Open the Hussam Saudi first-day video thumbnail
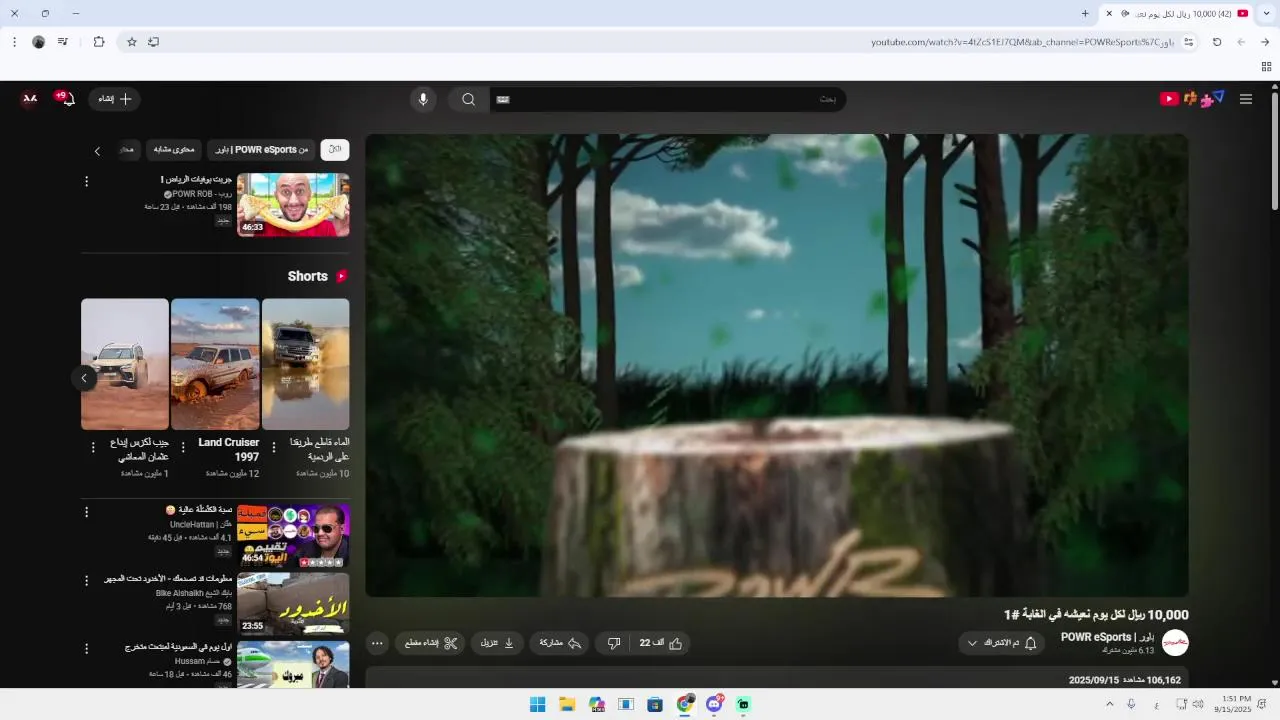The image size is (1280, 720). click(x=293, y=664)
